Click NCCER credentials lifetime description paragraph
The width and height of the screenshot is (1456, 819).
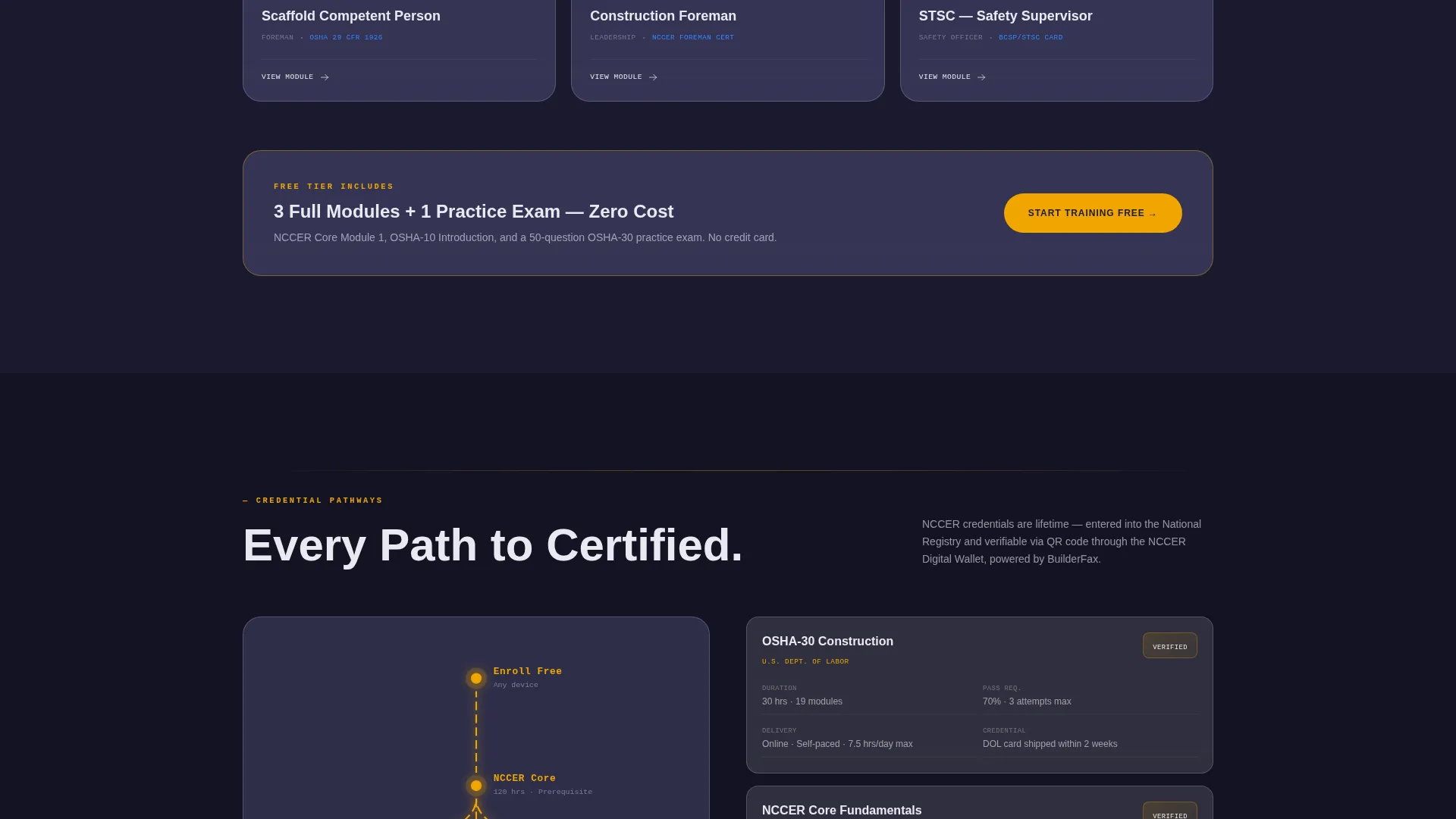click(x=1062, y=541)
